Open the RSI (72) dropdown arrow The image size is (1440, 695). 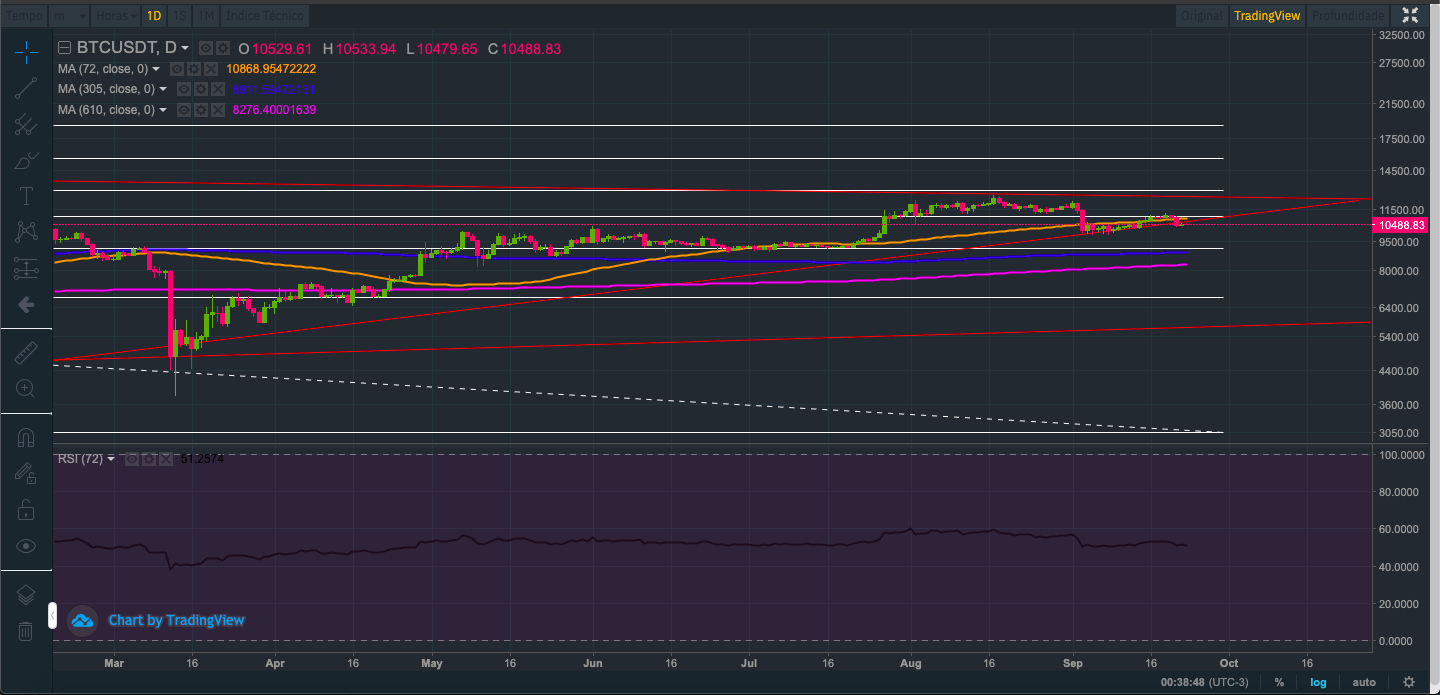click(111, 459)
